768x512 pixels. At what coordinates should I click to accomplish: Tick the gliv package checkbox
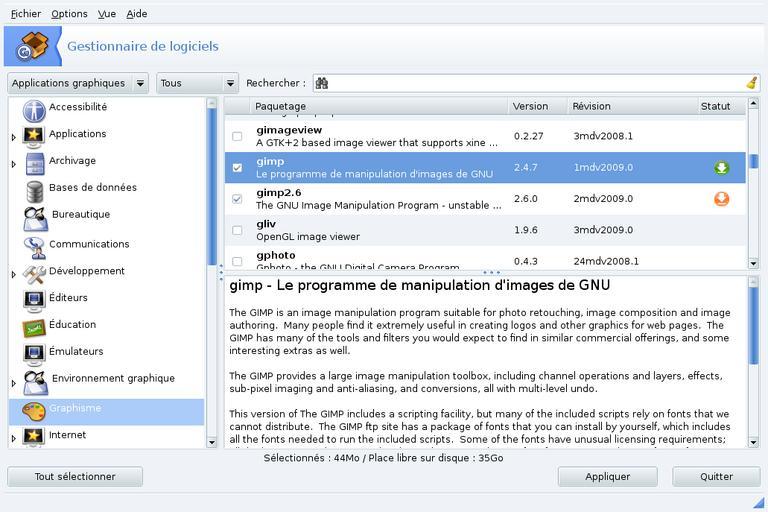pos(237,230)
